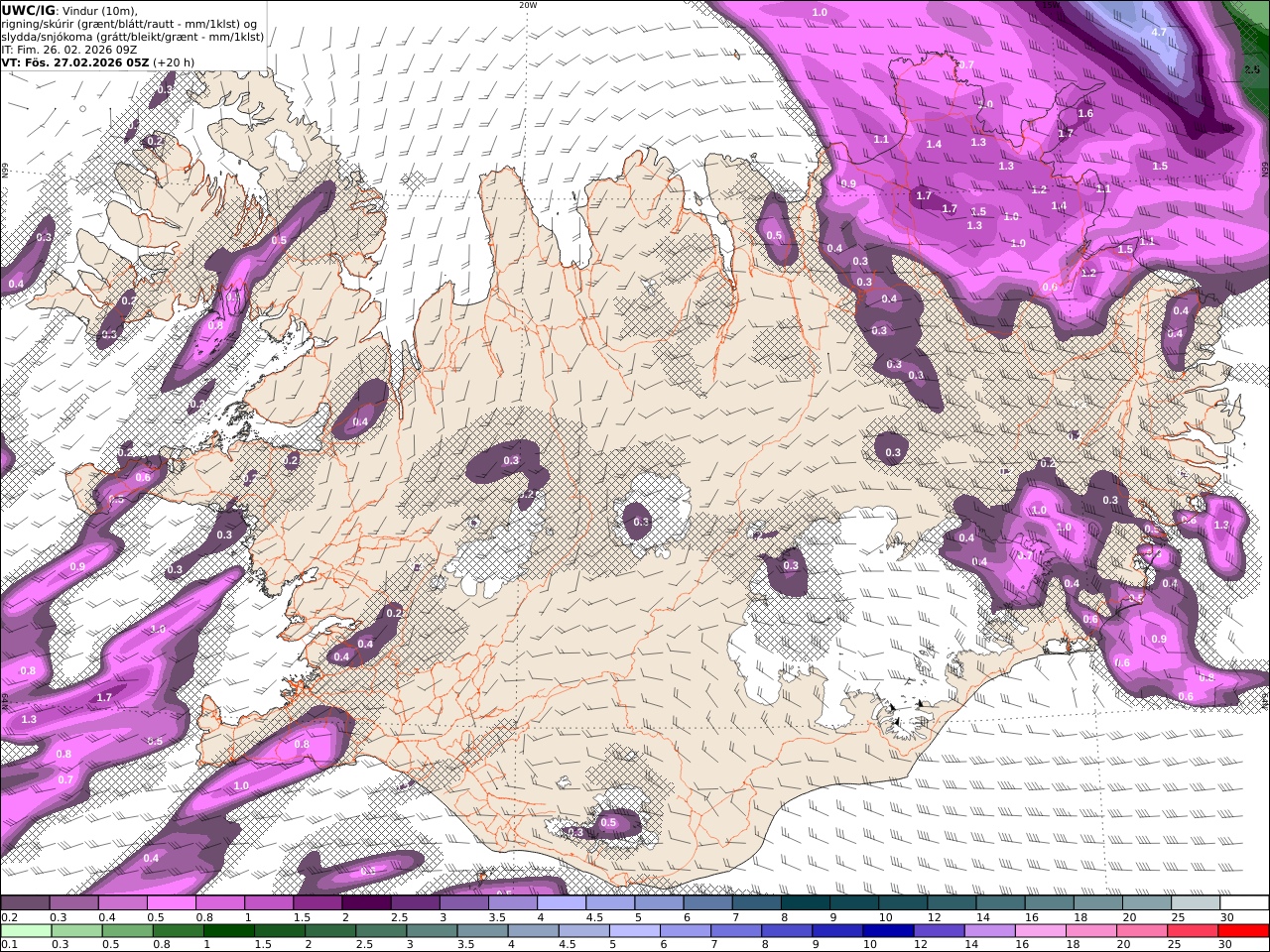Click the dark teal top-row swatch between 8 and 9

point(806,903)
